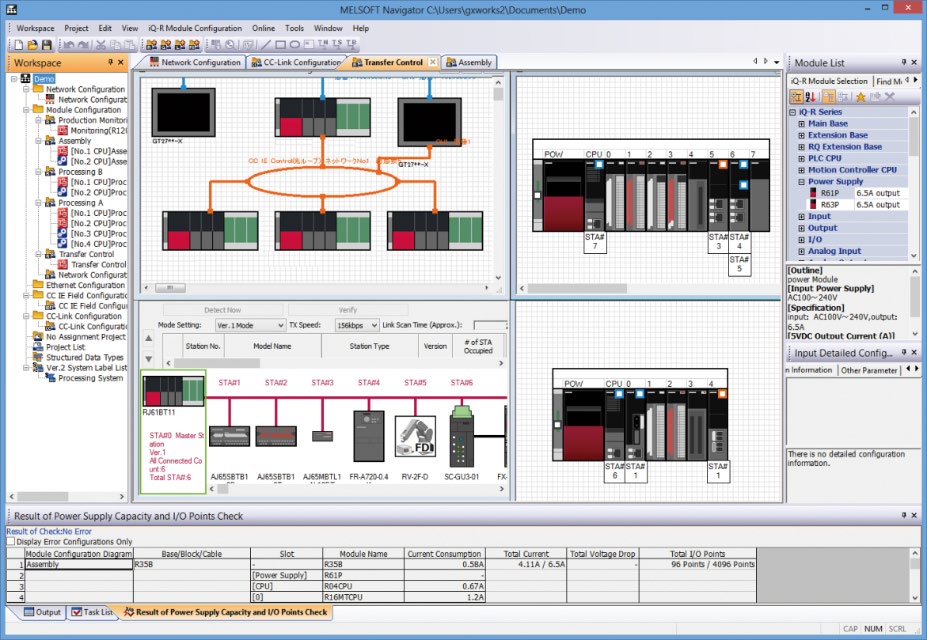Click the Verify button
Viewport: 927px width, 640px height.
point(348,310)
